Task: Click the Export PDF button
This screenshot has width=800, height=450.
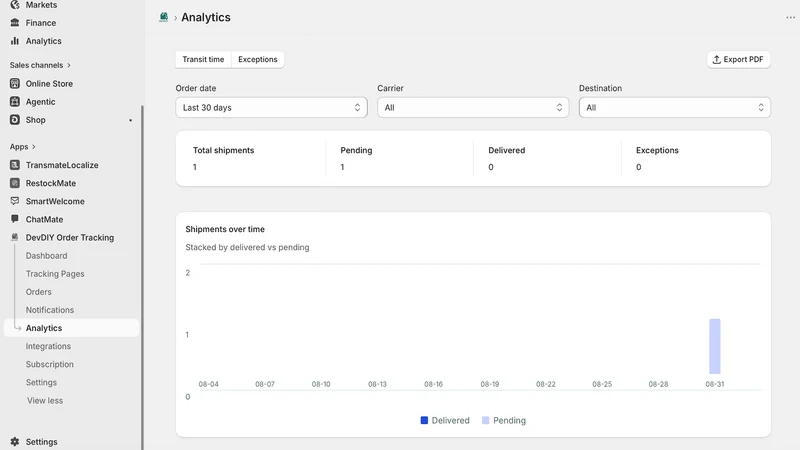Action: 738,59
